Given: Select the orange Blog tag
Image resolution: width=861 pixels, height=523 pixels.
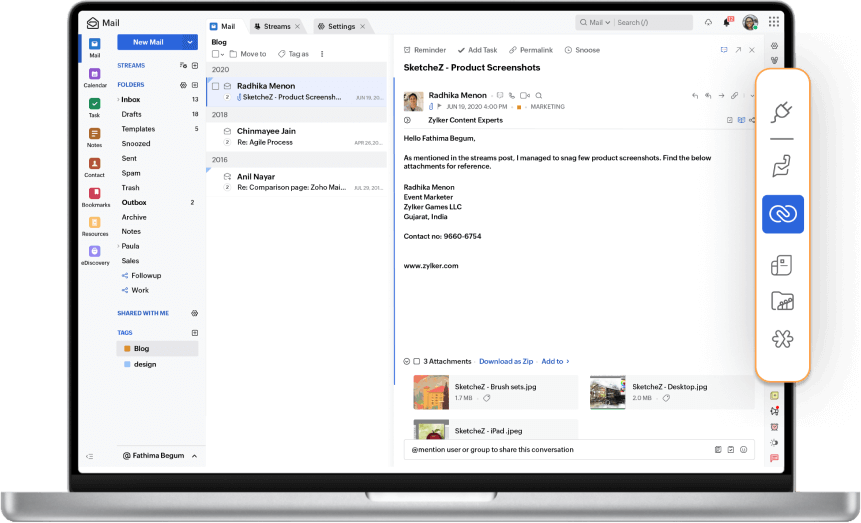Looking at the screenshot, I should click(158, 349).
